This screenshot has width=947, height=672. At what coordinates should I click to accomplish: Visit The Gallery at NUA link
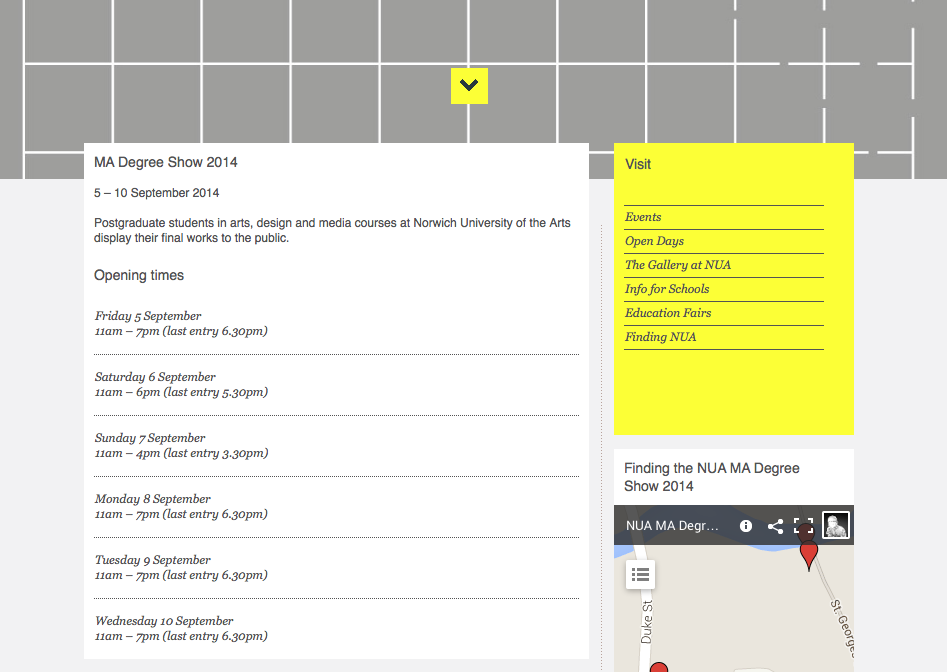pyautogui.click(x=677, y=265)
